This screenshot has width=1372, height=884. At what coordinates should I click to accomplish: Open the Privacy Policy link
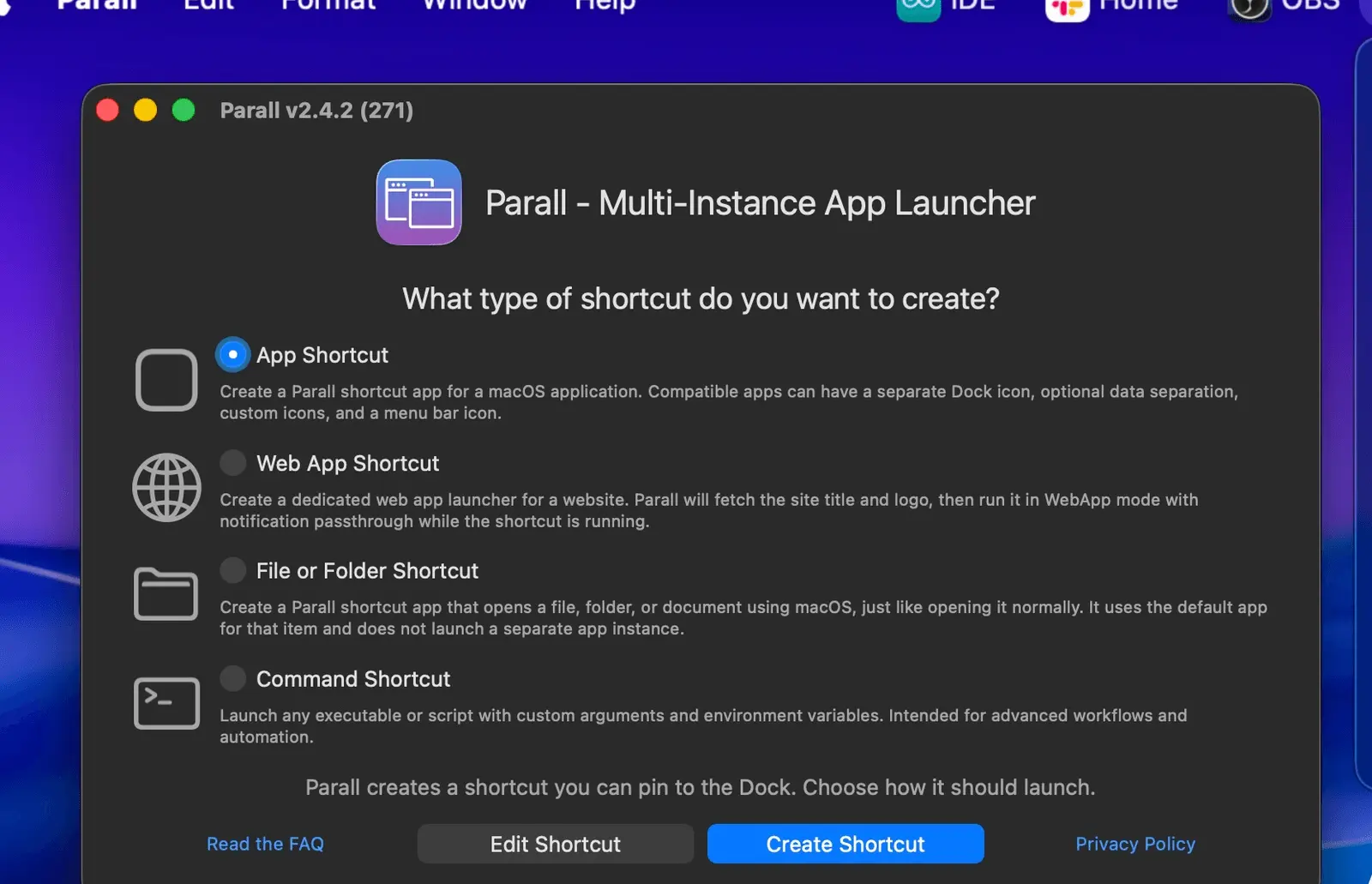pyautogui.click(x=1135, y=844)
